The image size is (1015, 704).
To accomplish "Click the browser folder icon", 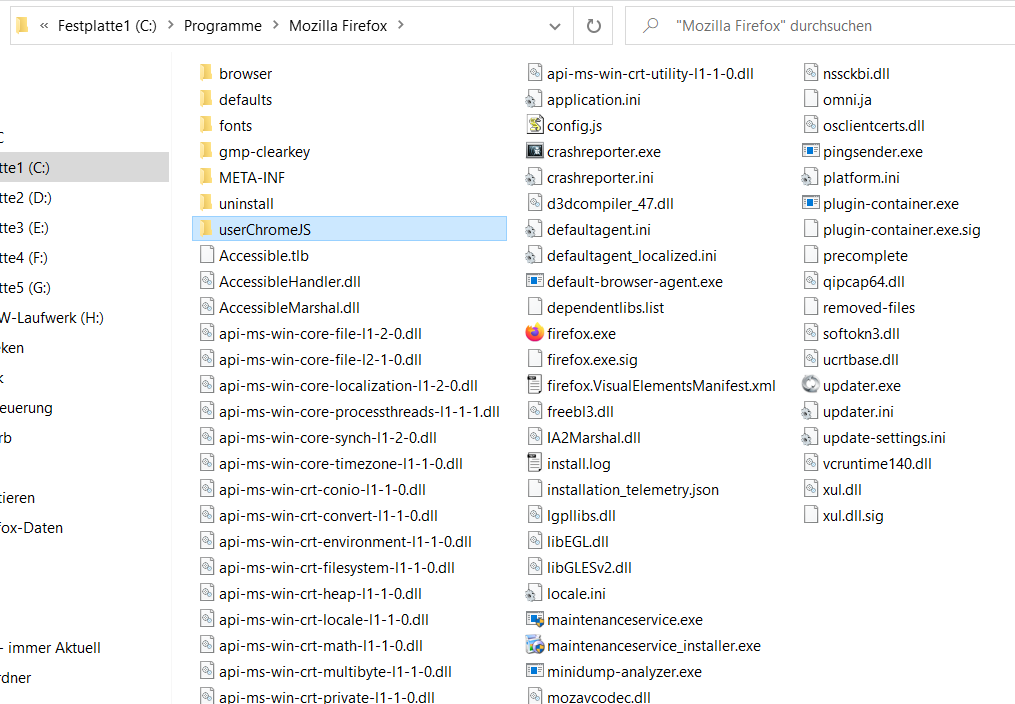I will [206, 72].
